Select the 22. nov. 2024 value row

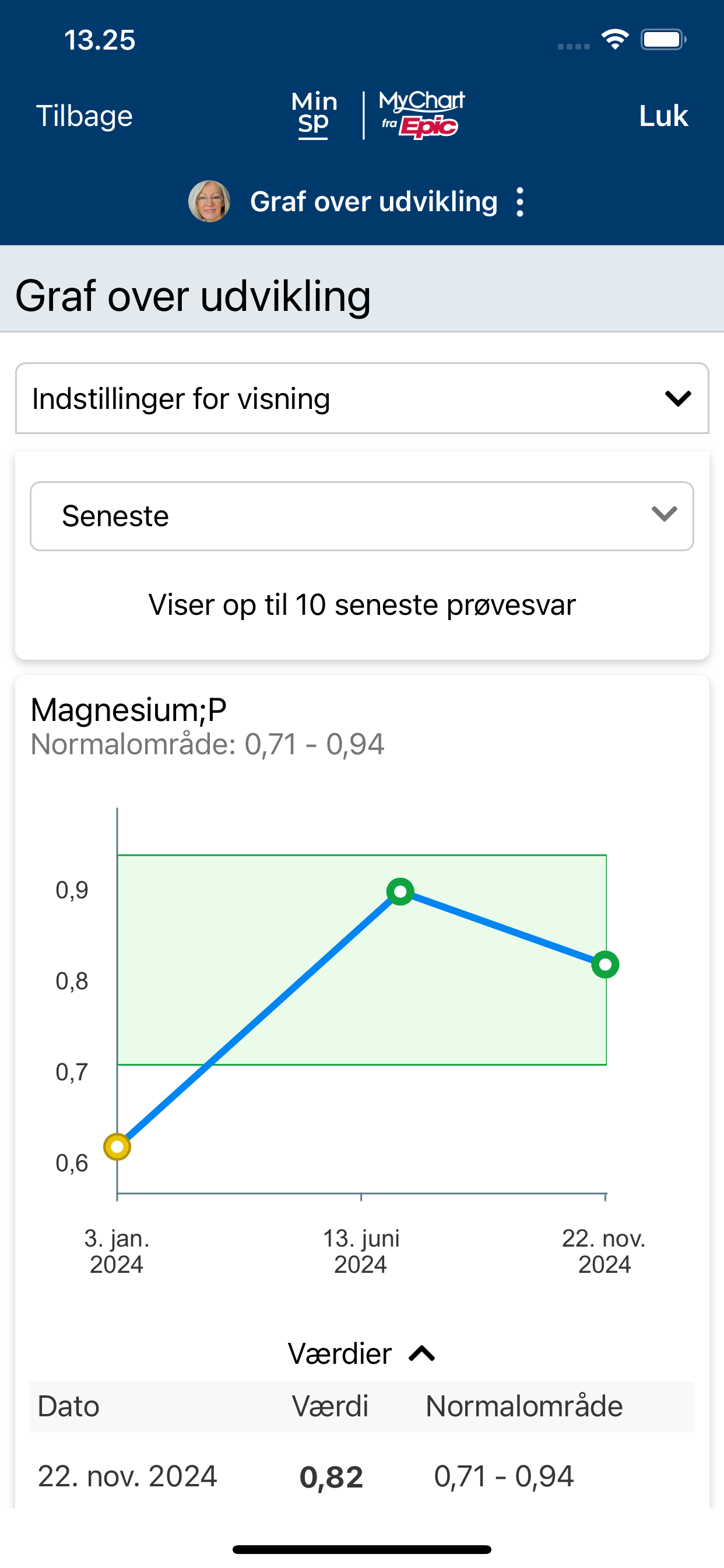(x=362, y=1476)
